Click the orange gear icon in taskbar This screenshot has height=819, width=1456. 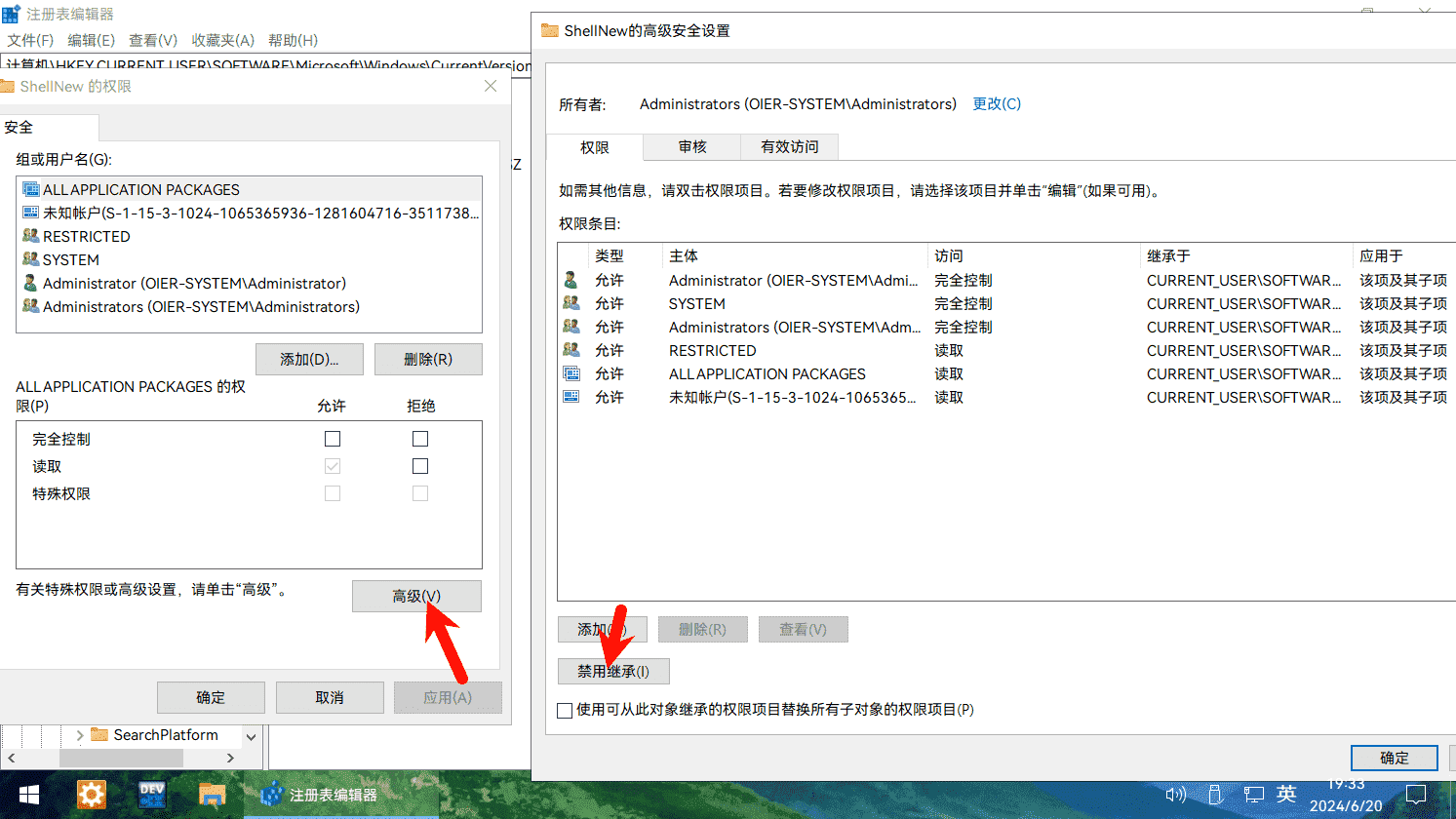pyautogui.click(x=91, y=795)
